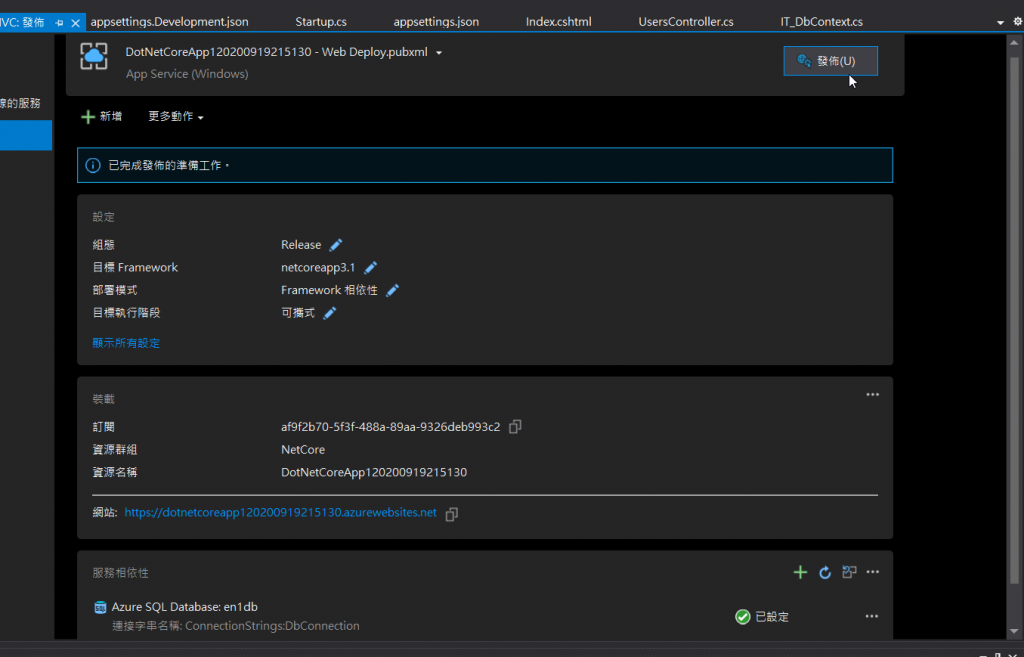The image size is (1024, 657).
Task: Click the resource group value NetCore
Action: pyautogui.click(x=303, y=449)
